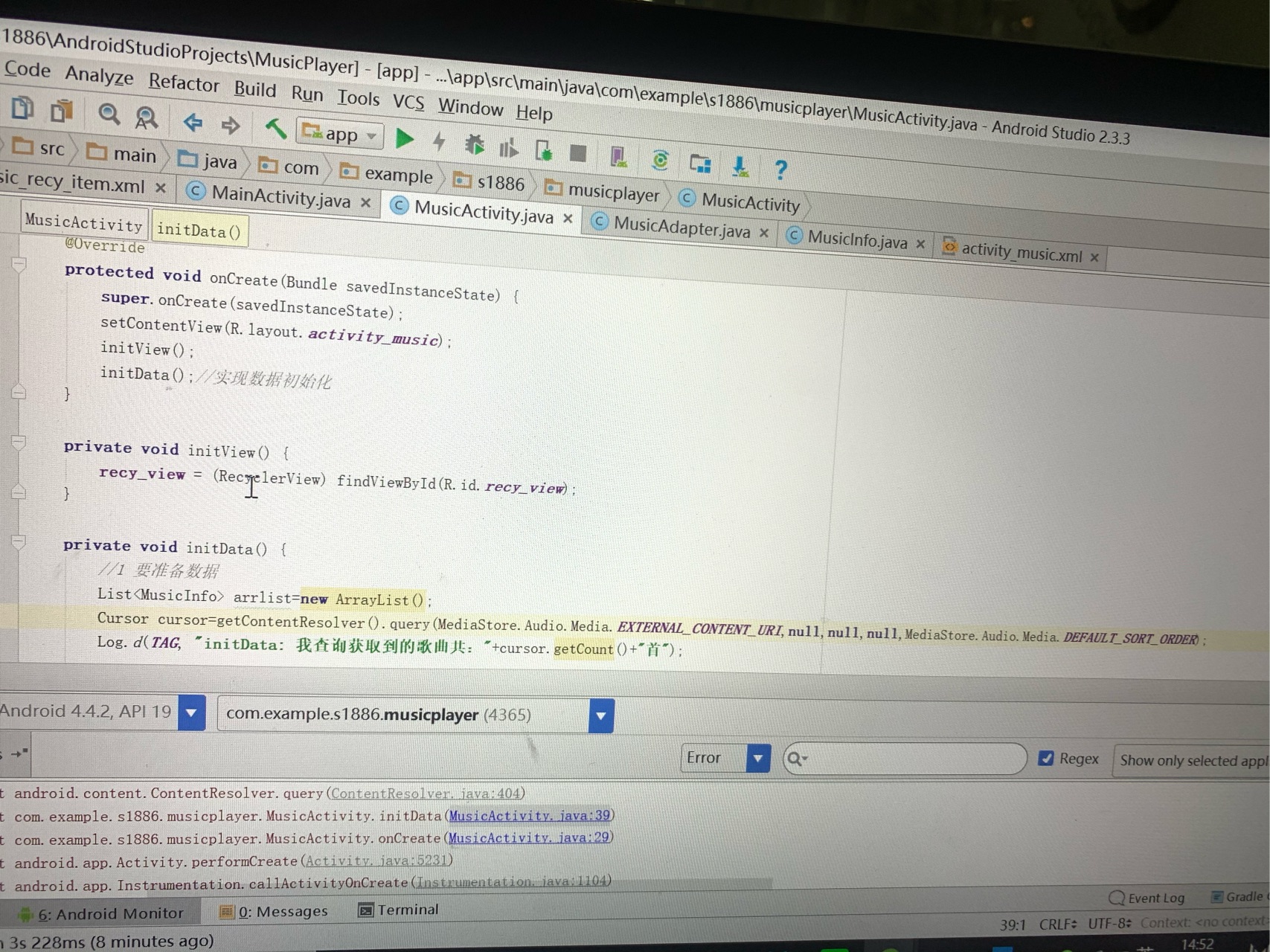Click the Paste clipboard icon

pyautogui.click(x=62, y=111)
